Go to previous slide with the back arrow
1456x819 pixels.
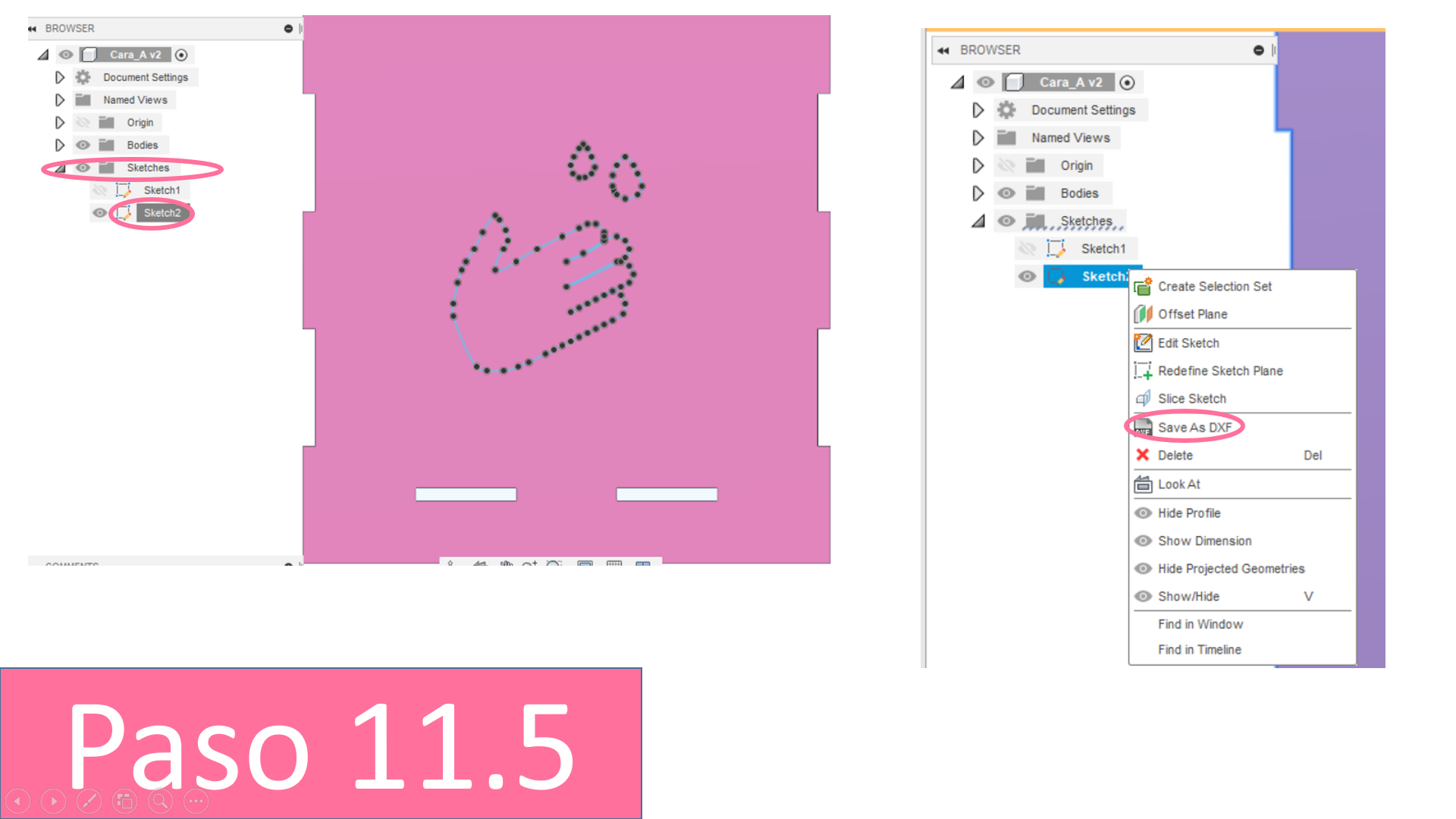pyautogui.click(x=18, y=801)
